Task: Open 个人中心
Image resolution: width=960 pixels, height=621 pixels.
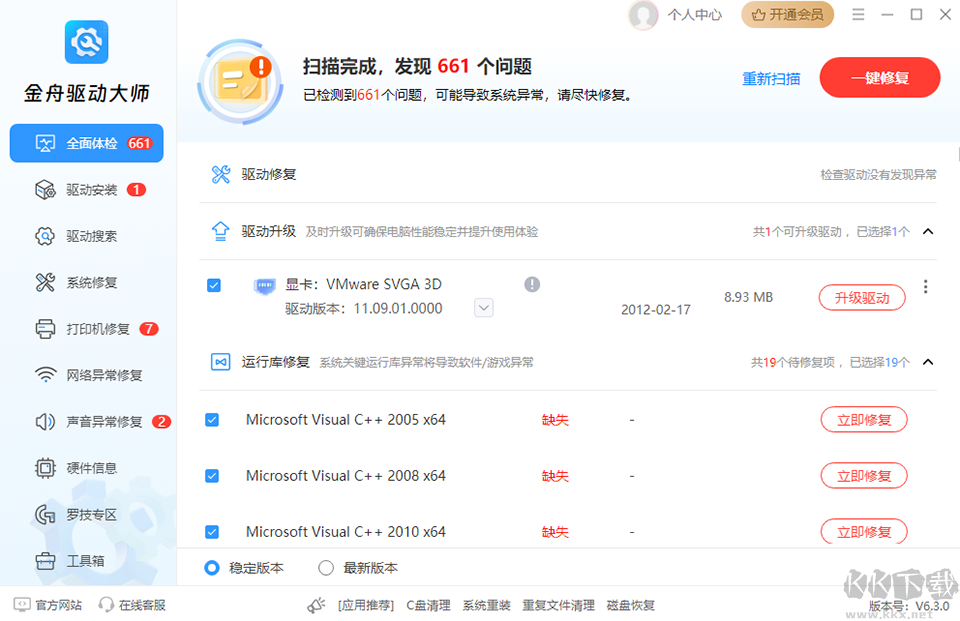Action: point(695,15)
